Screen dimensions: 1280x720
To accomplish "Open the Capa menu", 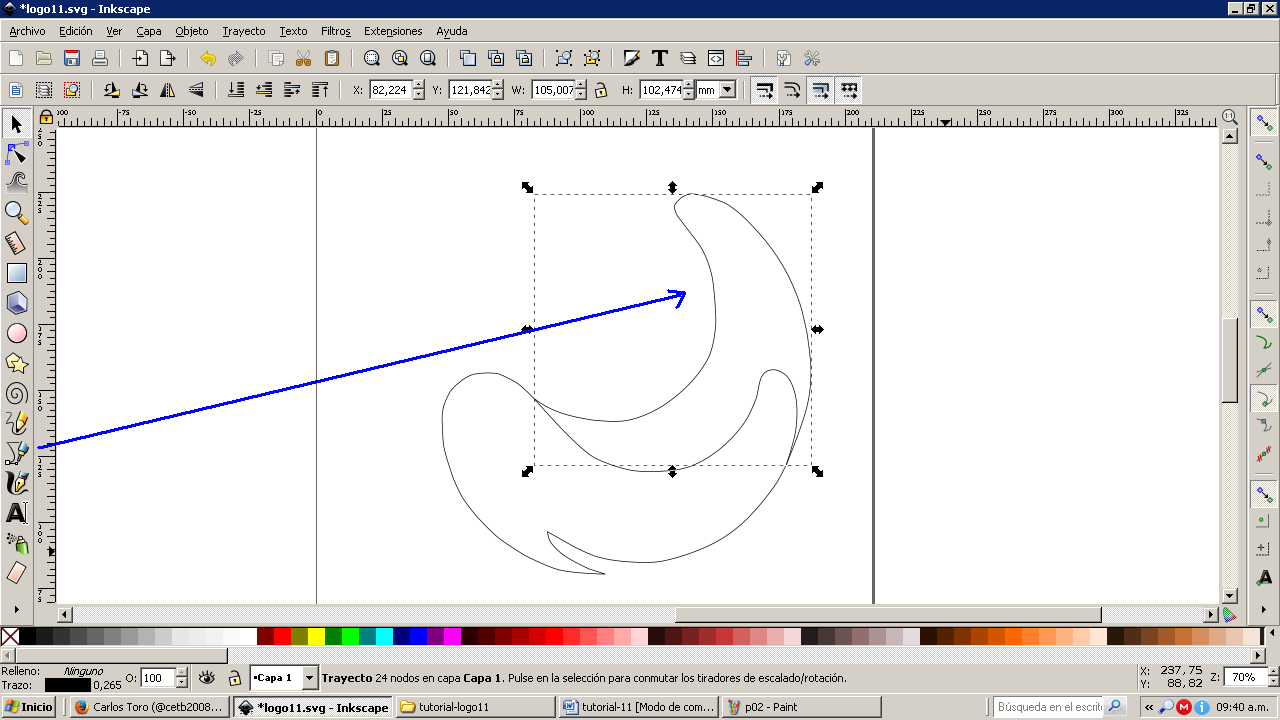I will 149,31.
